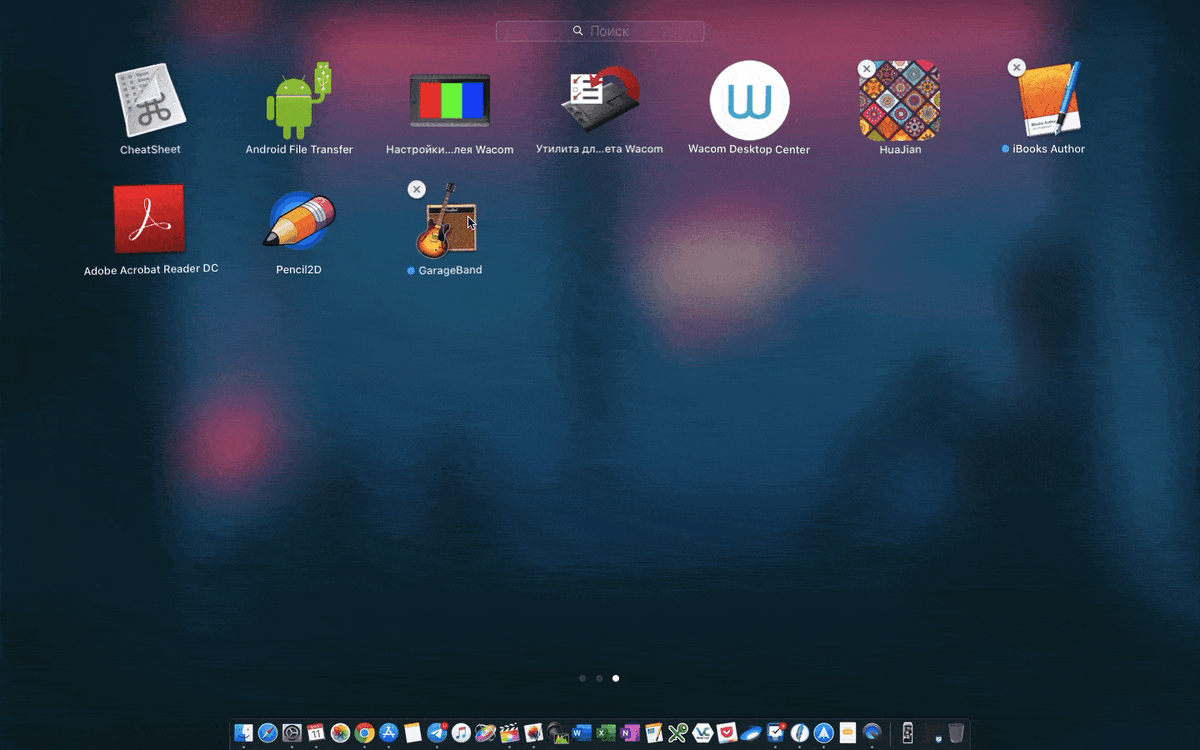
Task: Open Microsoft Word from the Dock
Action: (x=581, y=733)
